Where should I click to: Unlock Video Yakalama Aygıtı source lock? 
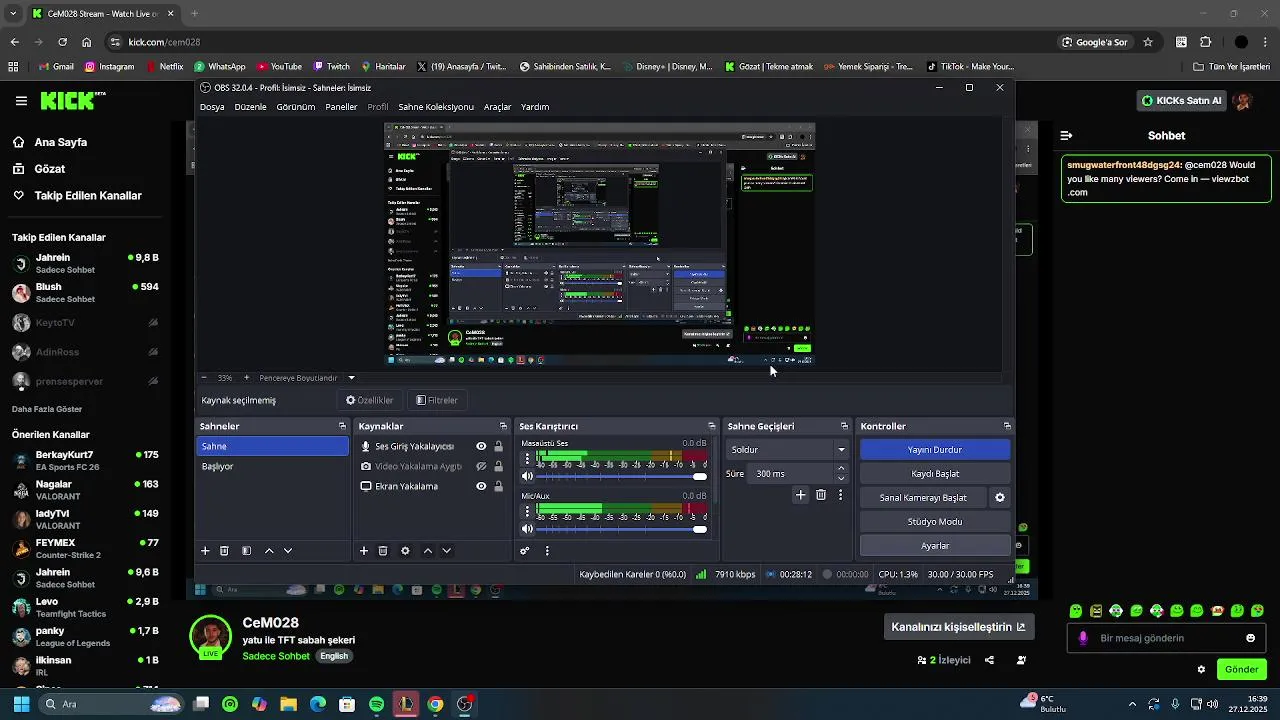tap(498, 467)
